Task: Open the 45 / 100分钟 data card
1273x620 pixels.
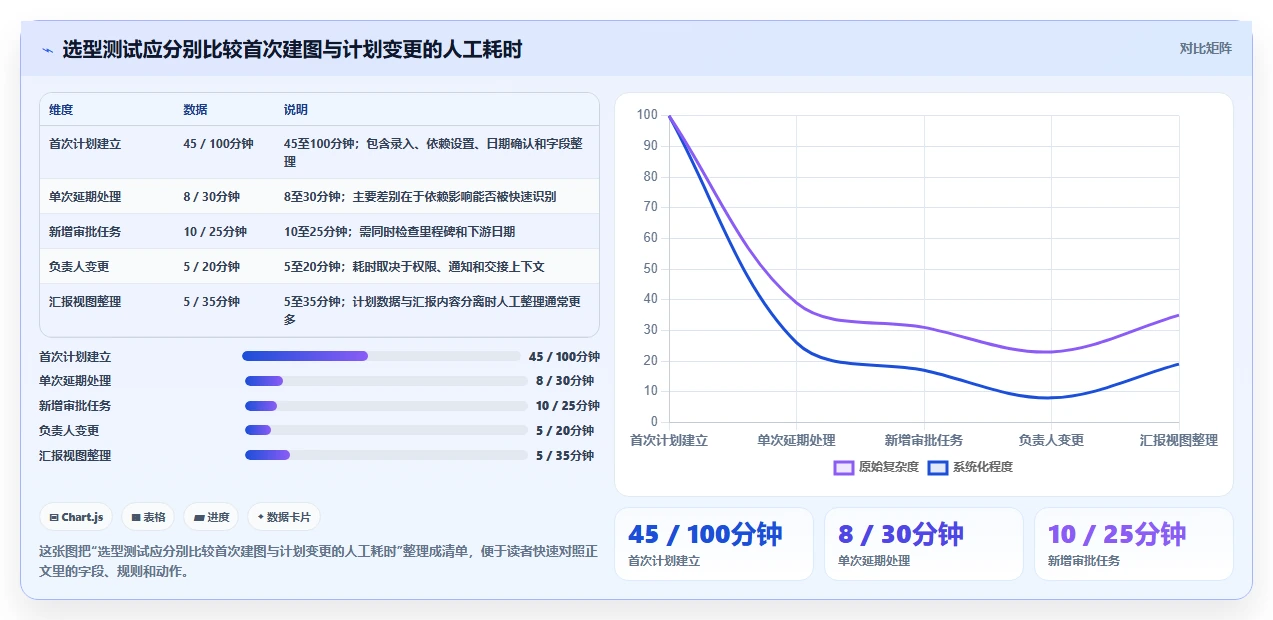Action: tap(713, 544)
